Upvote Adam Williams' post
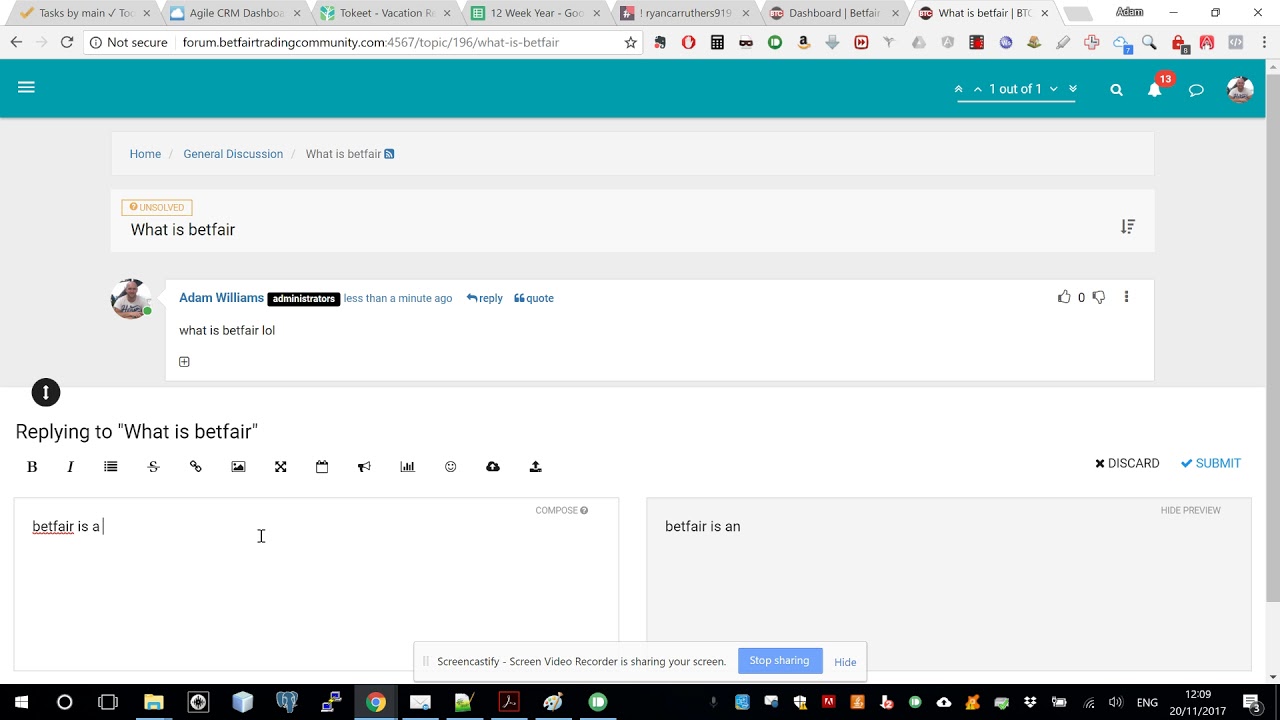1280x720 pixels. point(1064,297)
